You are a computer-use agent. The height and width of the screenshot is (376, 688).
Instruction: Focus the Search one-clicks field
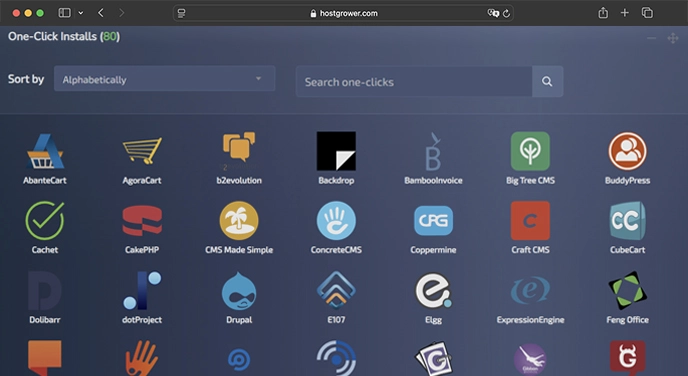[x=414, y=82]
